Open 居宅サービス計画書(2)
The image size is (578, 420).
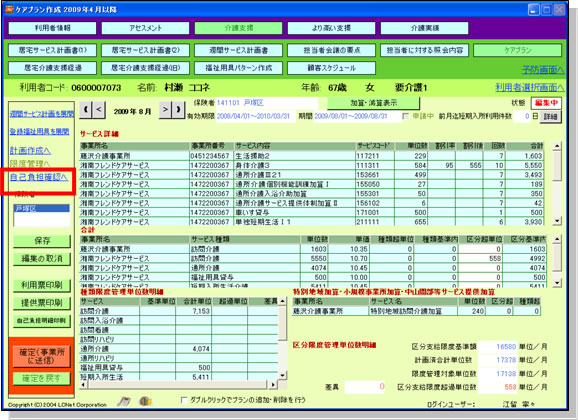(145, 50)
